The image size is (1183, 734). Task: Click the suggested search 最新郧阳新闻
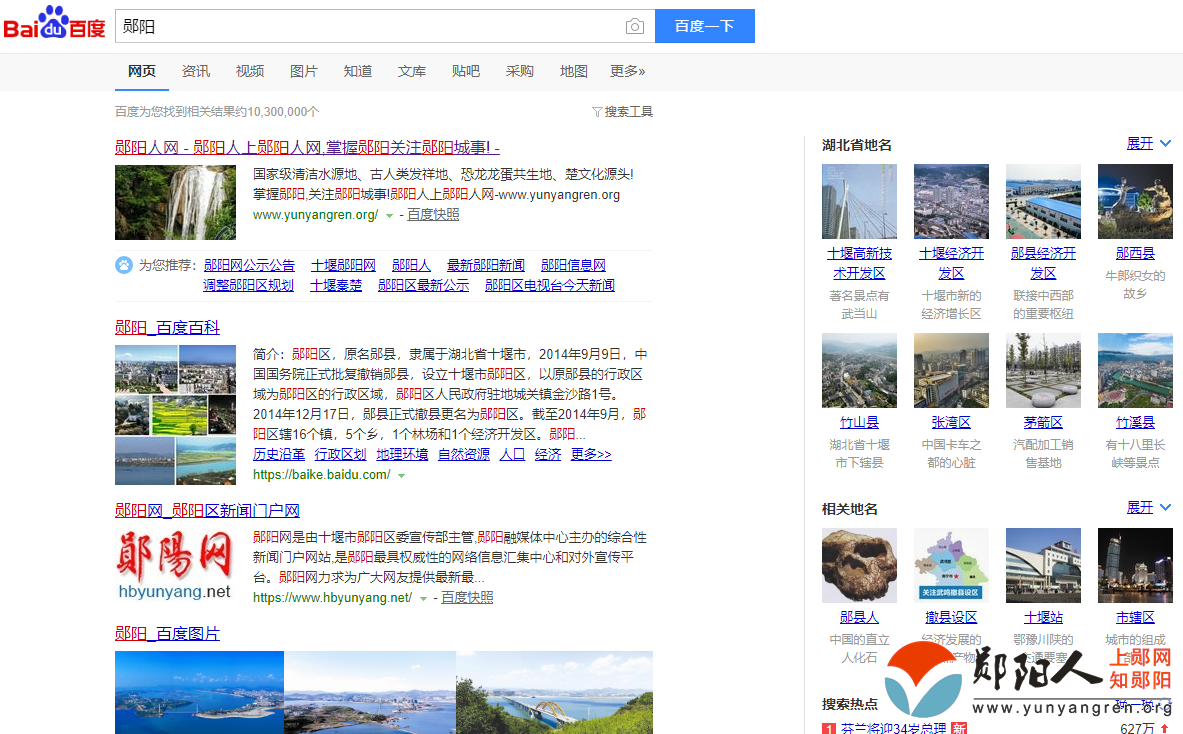486,266
